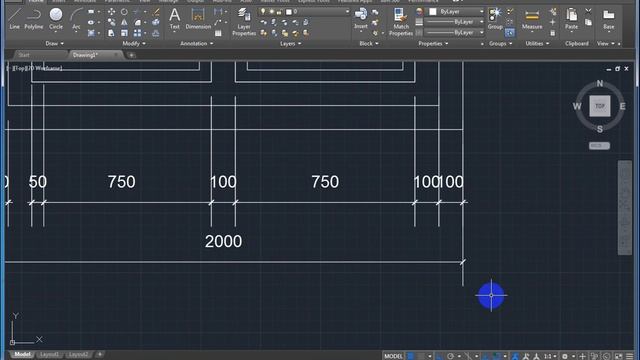Select the Mirror tool icon

tap(124, 22)
